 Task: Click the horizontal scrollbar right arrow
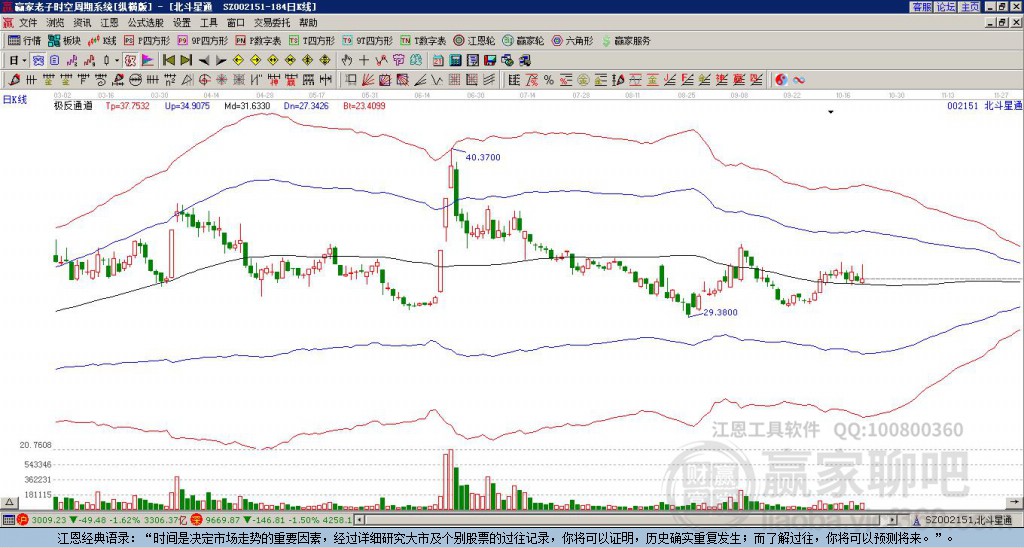tap(892, 520)
